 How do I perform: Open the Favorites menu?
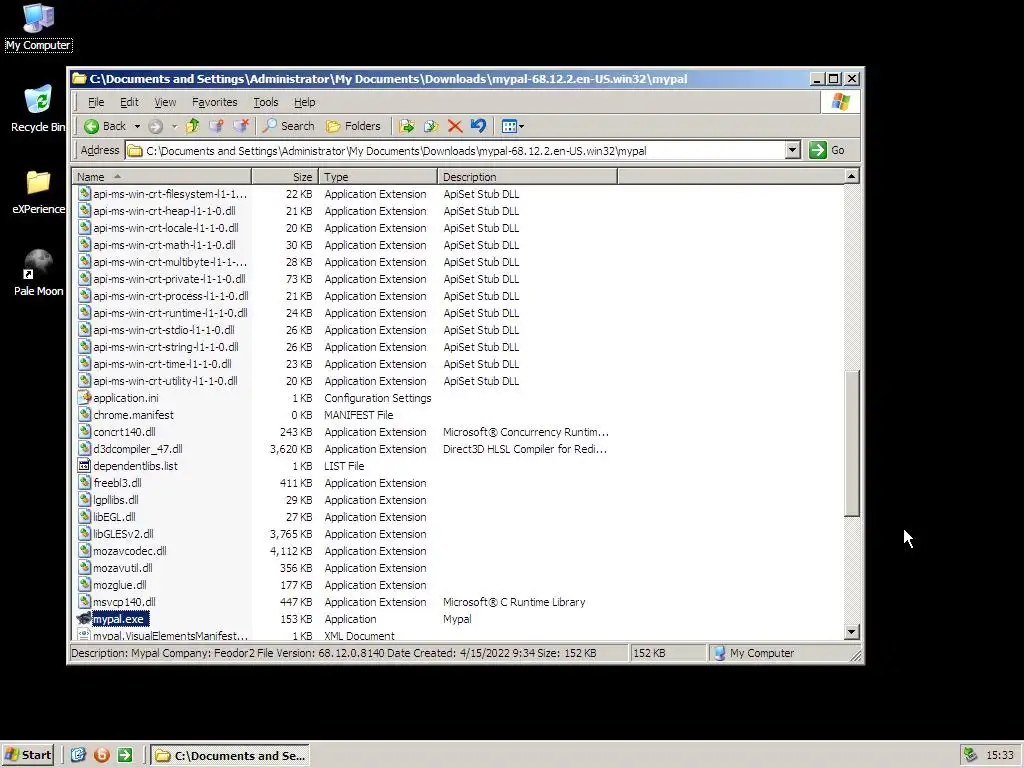(x=214, y=102)
